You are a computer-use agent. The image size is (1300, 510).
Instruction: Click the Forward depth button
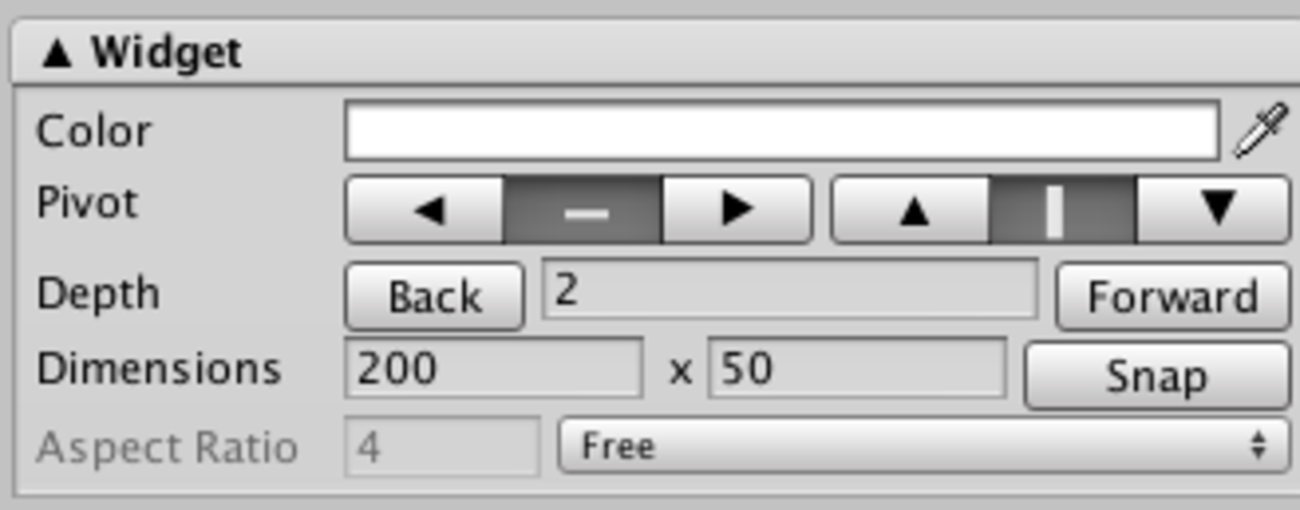[1173, 296]
